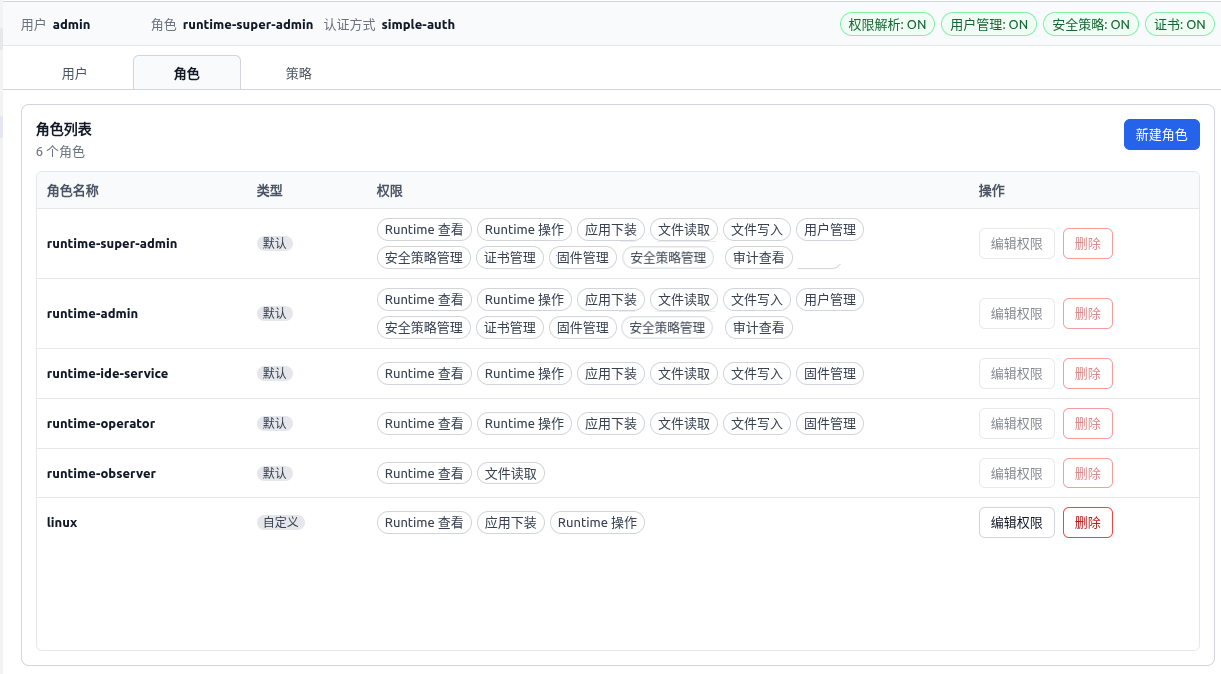The image size is (1221, 674).
Task: Click 文件读取 tag in runtime-ide-service row
Action: pyautogui.click(x=684, y=374)
